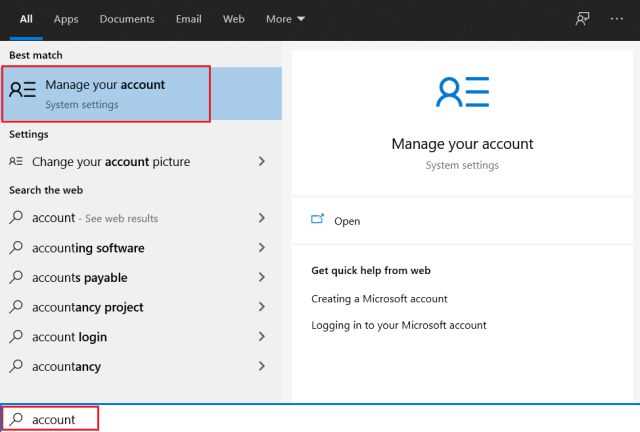Open Logging in to your Microsoft account link
Image resolution: width=640 pixels, height=432 pixels.
(x=399, y=325)
